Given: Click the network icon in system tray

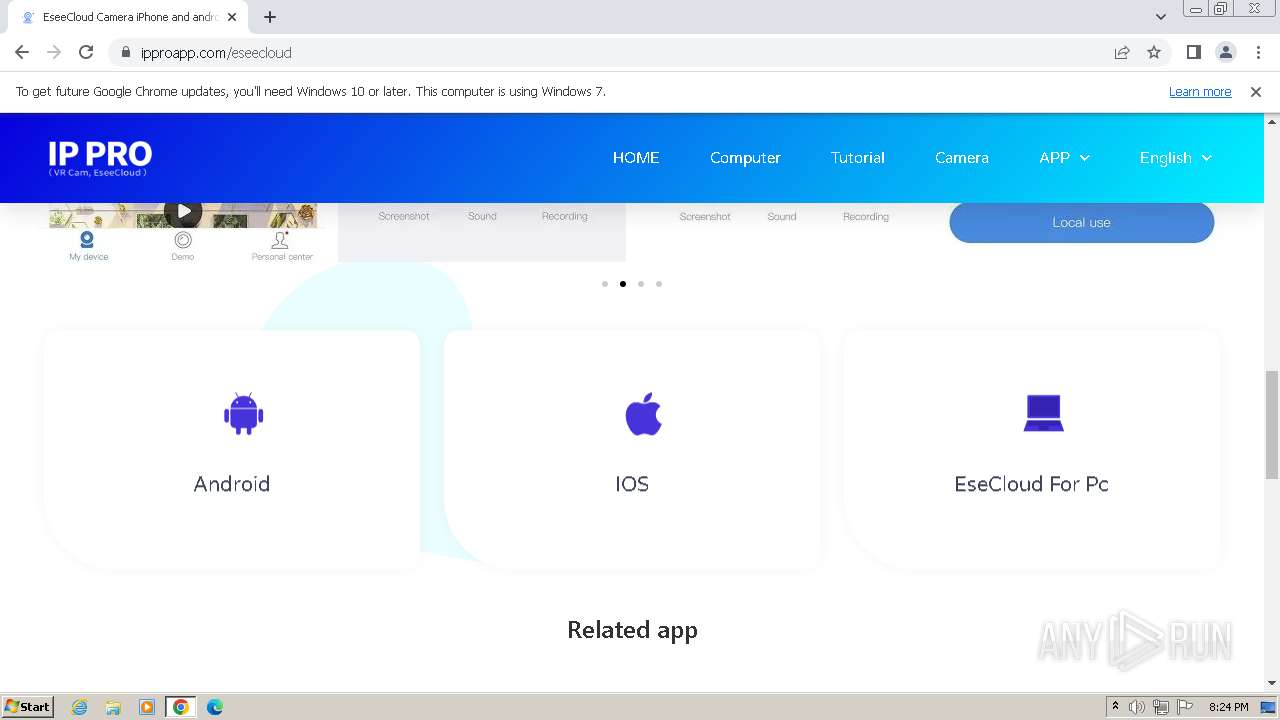Looking at the screenshot, I should (x=1161, y=707).
